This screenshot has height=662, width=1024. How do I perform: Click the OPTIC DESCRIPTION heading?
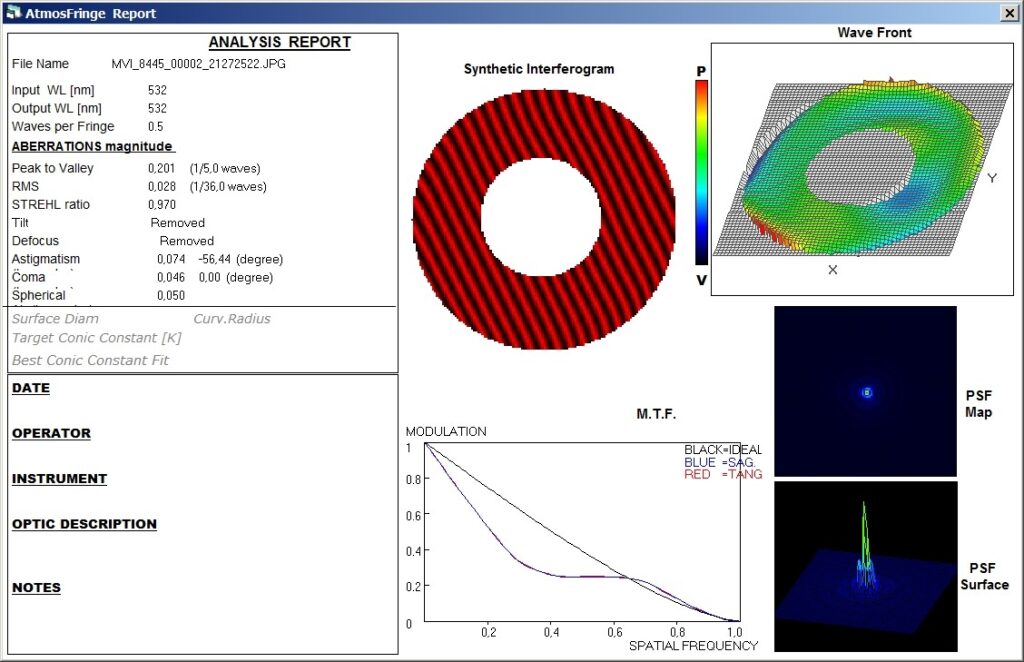84,524
